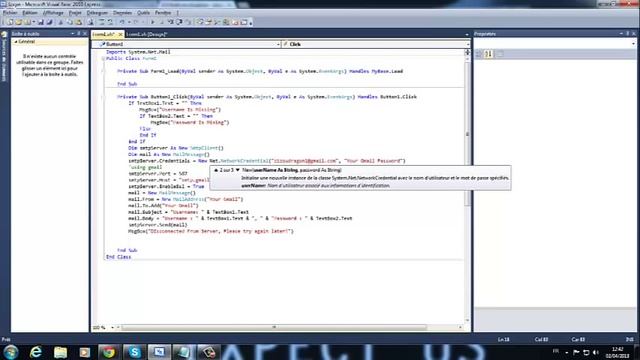Open Skype from the taskbar
Viewport: 640px width, 360px height.
134,352
